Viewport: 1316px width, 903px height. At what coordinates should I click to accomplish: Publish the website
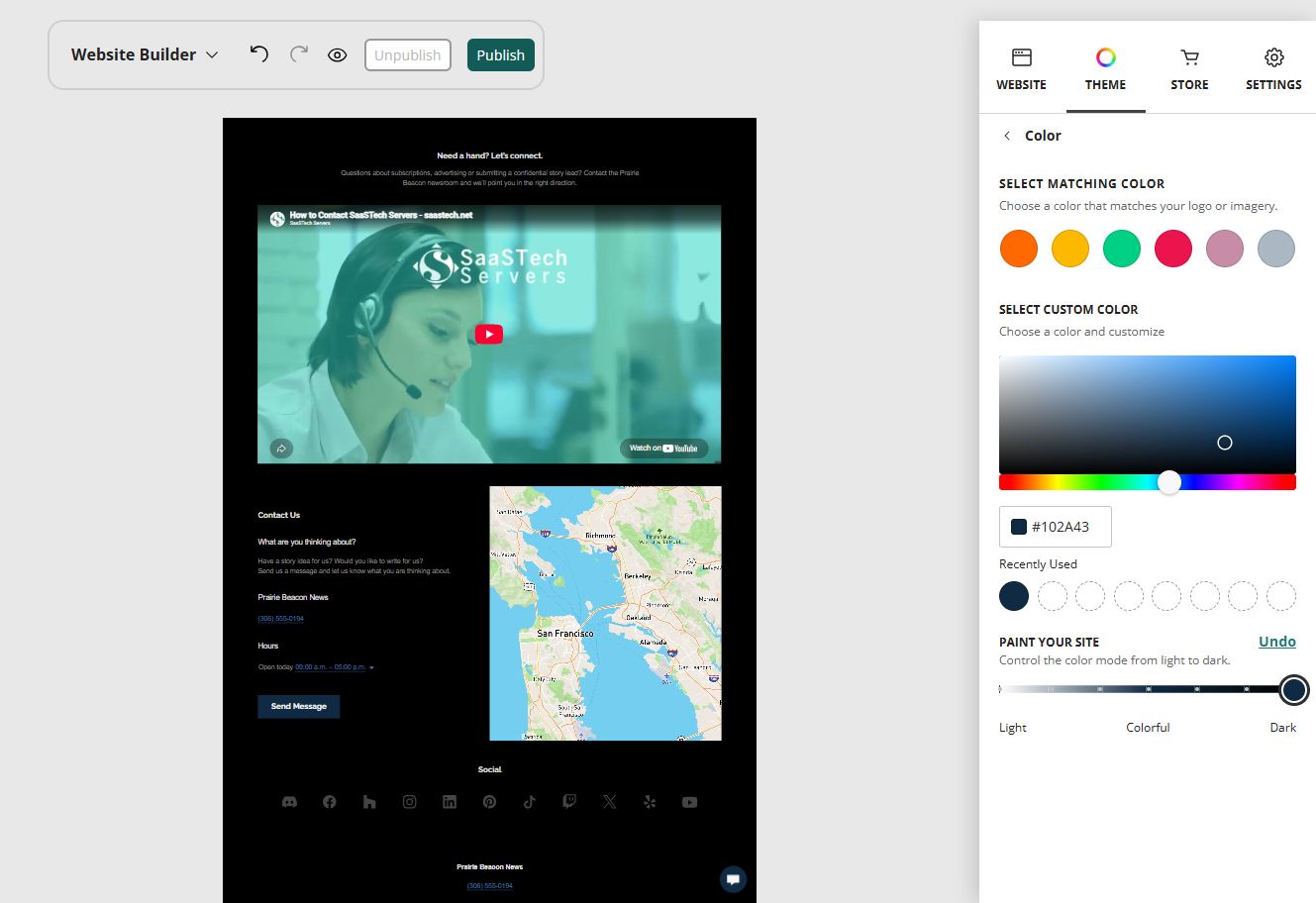click(x=501, y=55)
